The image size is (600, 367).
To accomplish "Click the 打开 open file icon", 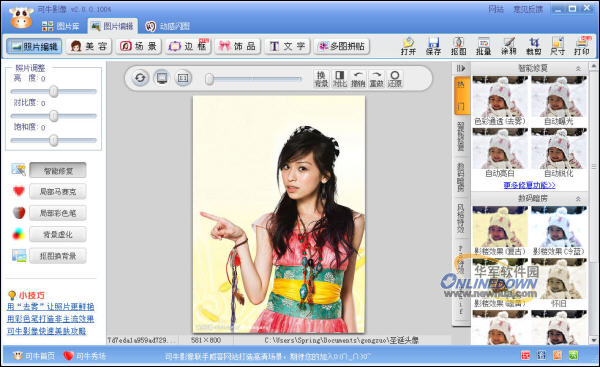I will click(x=408, y=46).
